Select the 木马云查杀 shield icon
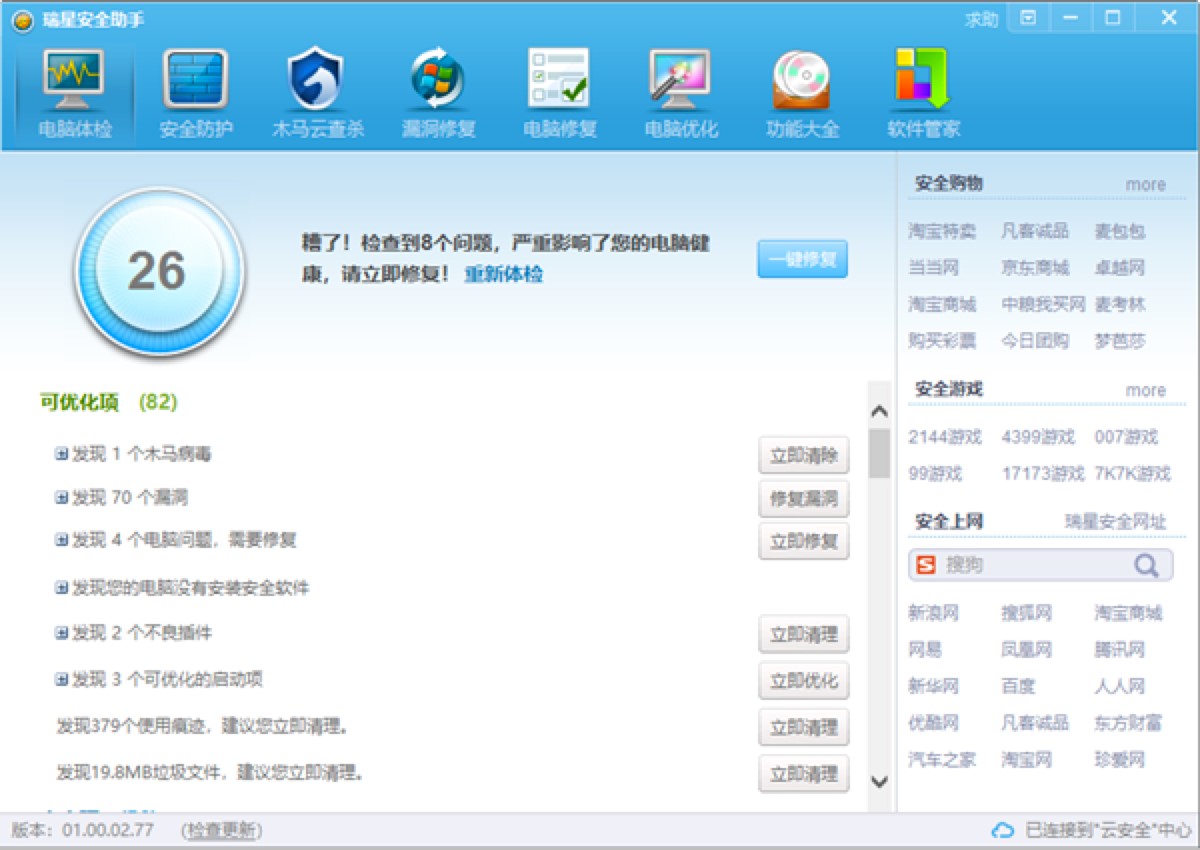1200x850 pixels. tap(316, 80)
